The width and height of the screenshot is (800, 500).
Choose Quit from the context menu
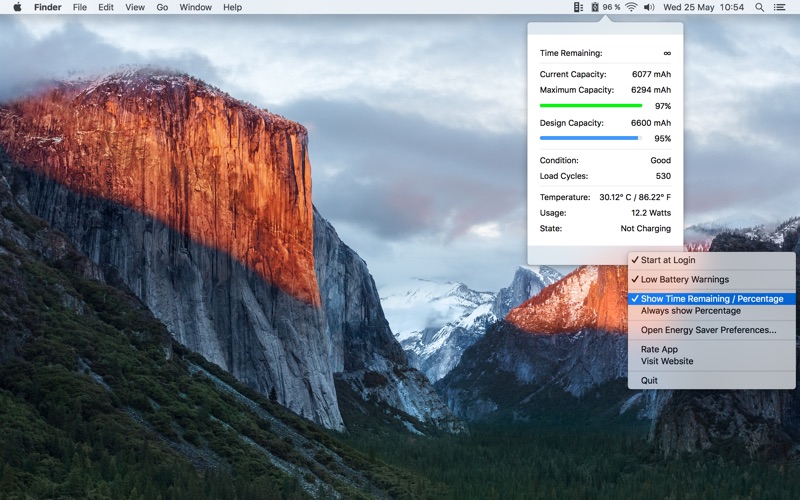[x=650, y=380]
